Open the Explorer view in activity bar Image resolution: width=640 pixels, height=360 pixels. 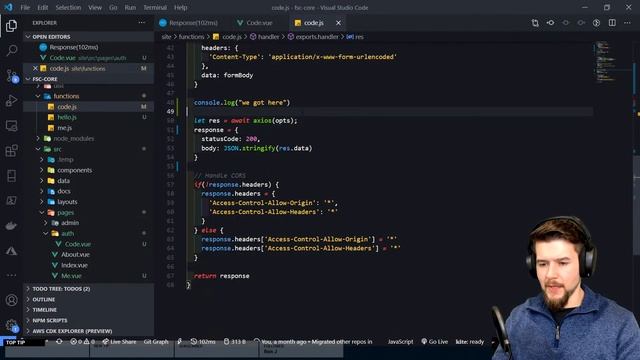click(11, 26)
